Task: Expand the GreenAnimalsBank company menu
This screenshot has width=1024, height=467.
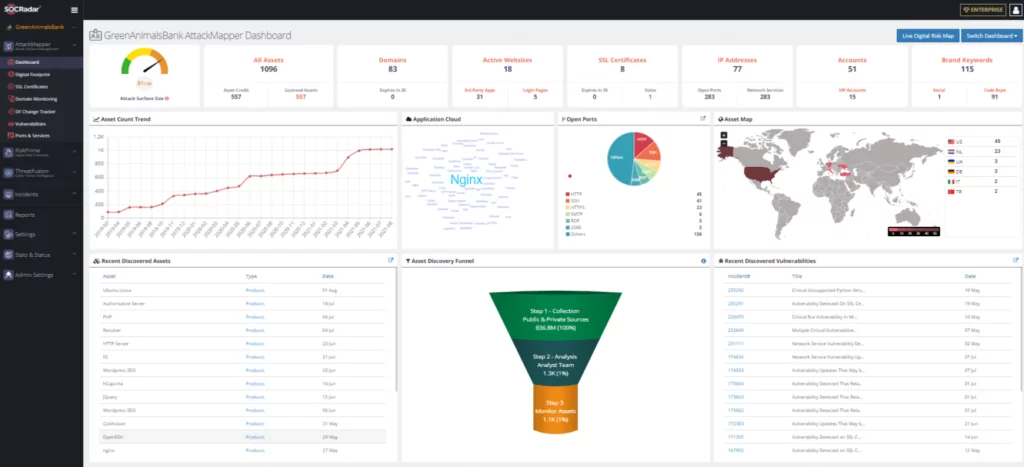Action: [42, 27]
